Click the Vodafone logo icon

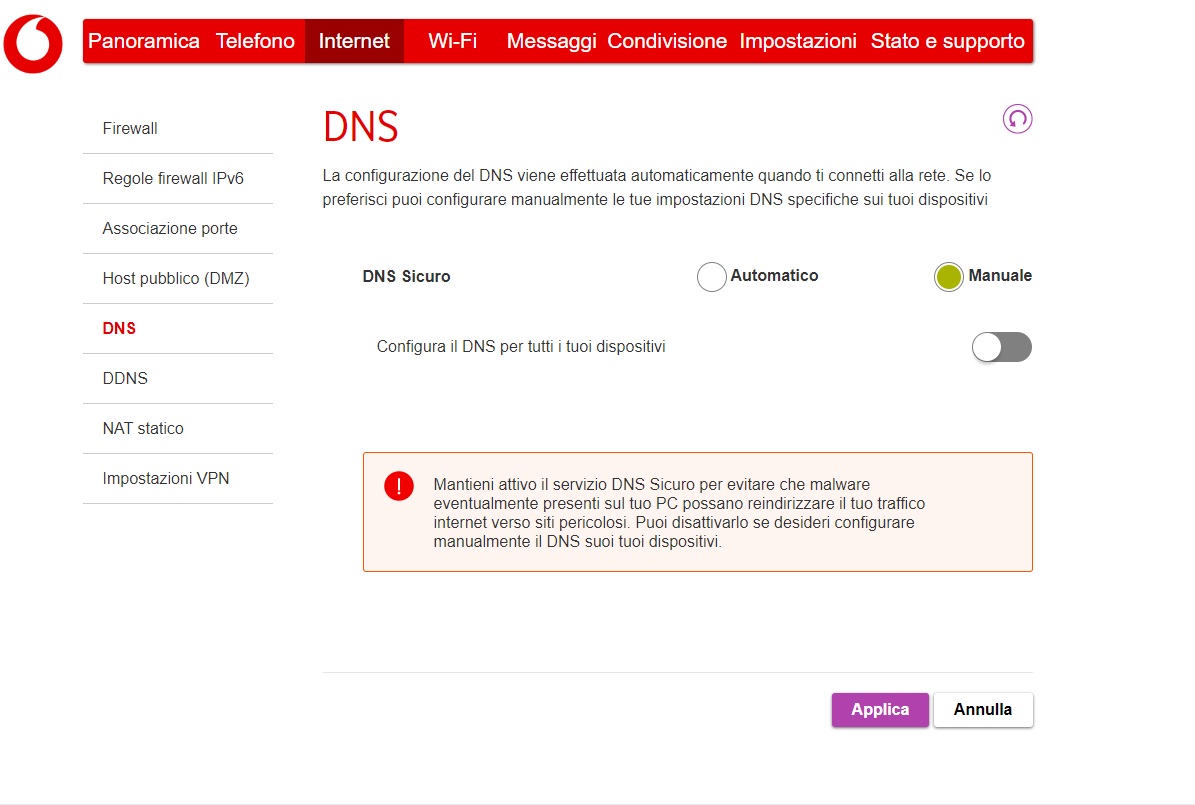click(33, 43)
